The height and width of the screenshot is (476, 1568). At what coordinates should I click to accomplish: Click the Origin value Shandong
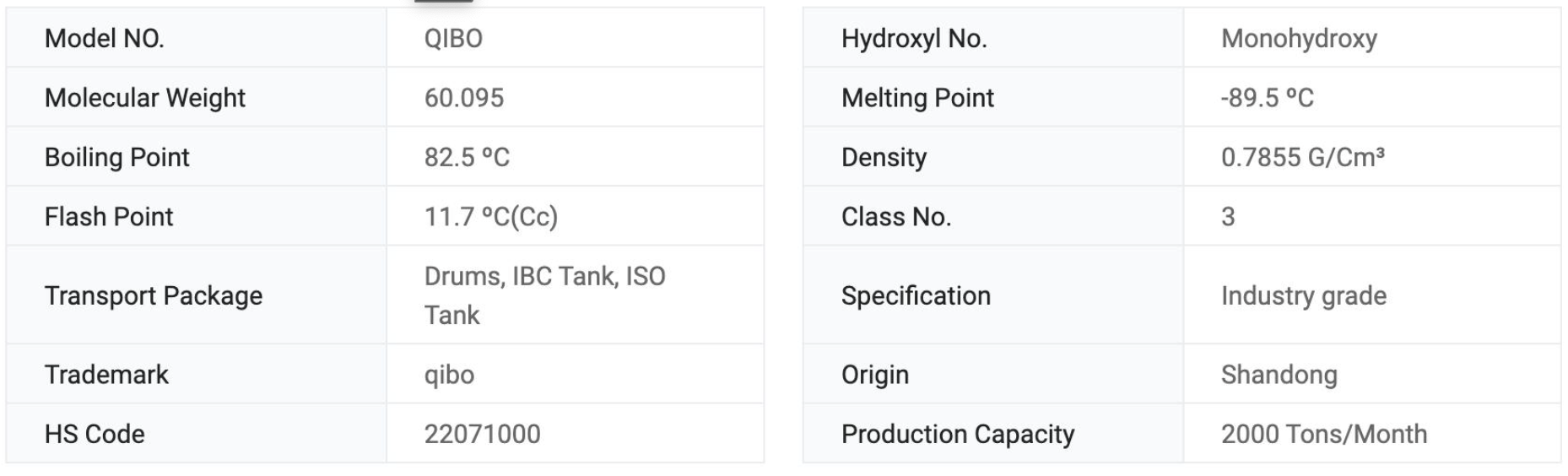[x=1279, y=375]
